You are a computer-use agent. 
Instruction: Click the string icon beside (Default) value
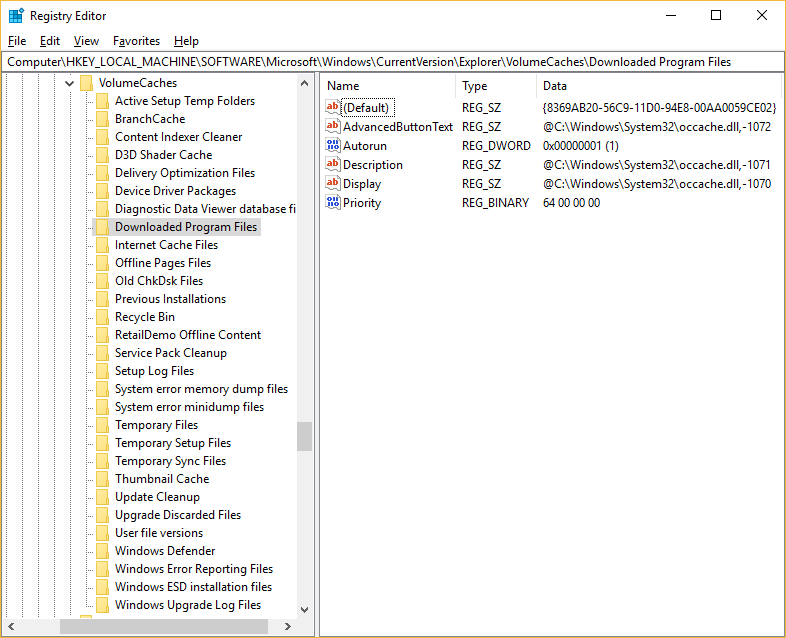click(x=333, y=108)
